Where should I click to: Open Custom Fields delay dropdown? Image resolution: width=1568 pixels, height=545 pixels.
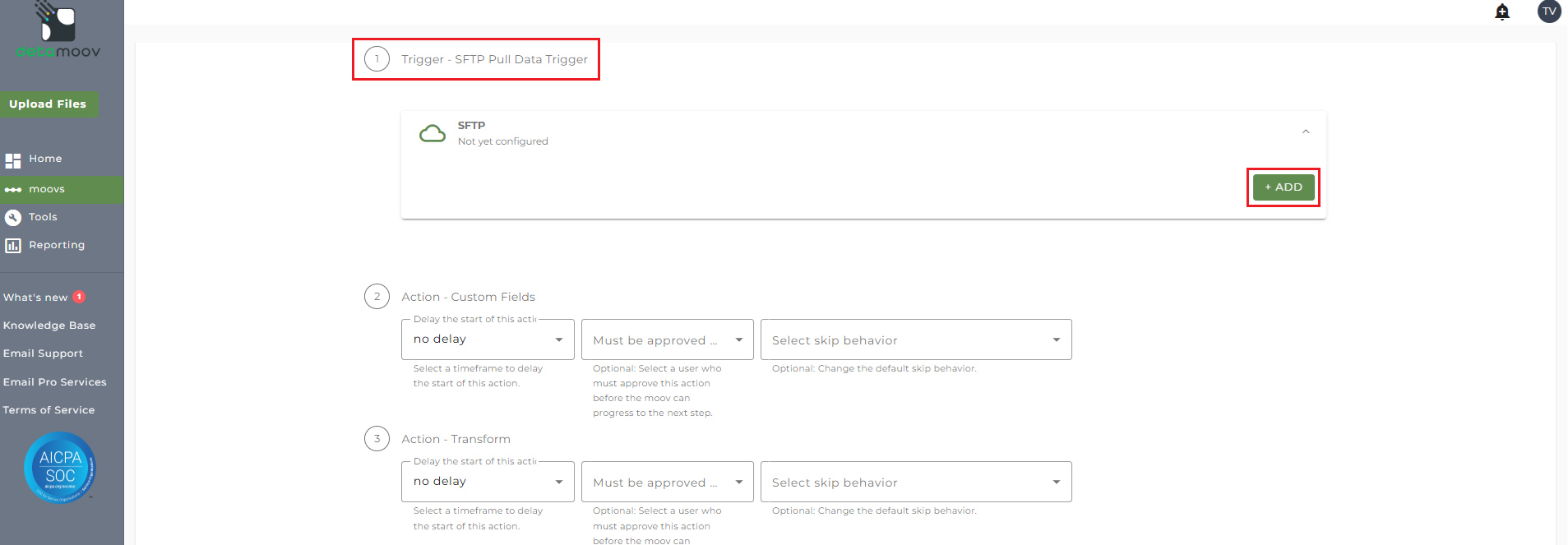(x=488, y=339)
